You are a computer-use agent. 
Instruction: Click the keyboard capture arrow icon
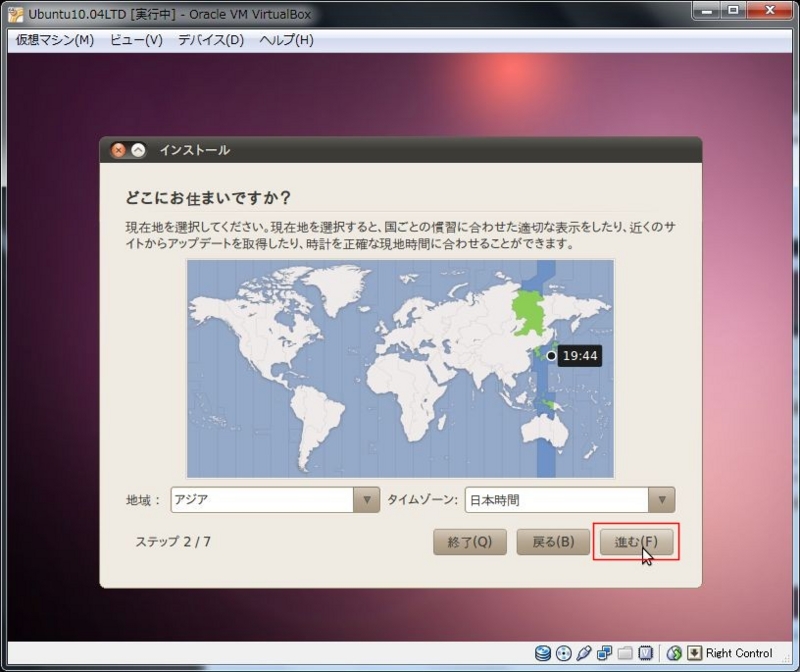(x=694, y=653)
